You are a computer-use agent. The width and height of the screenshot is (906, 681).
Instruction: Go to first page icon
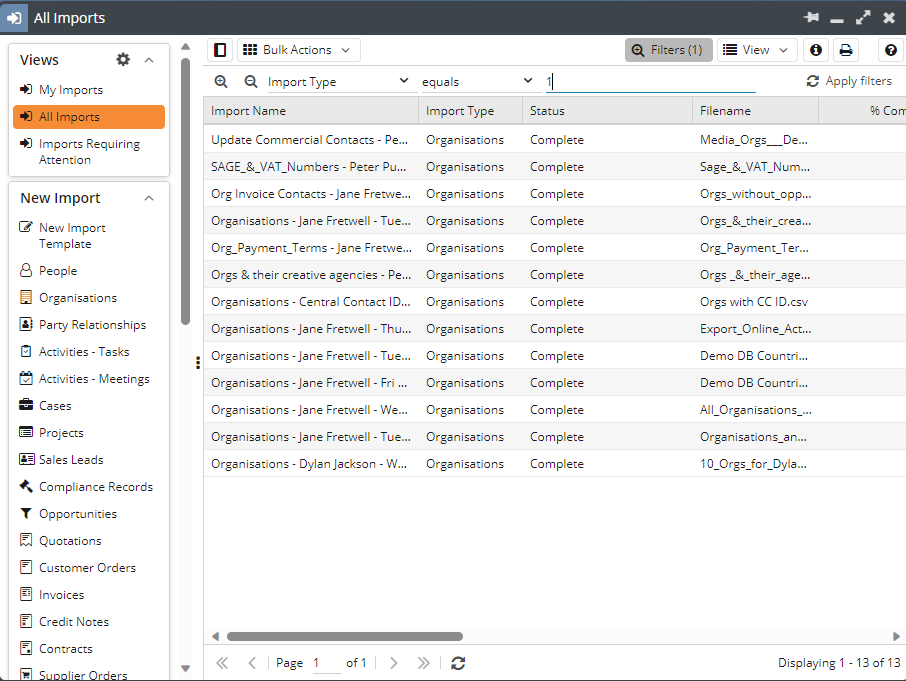(x=222, y=663)
